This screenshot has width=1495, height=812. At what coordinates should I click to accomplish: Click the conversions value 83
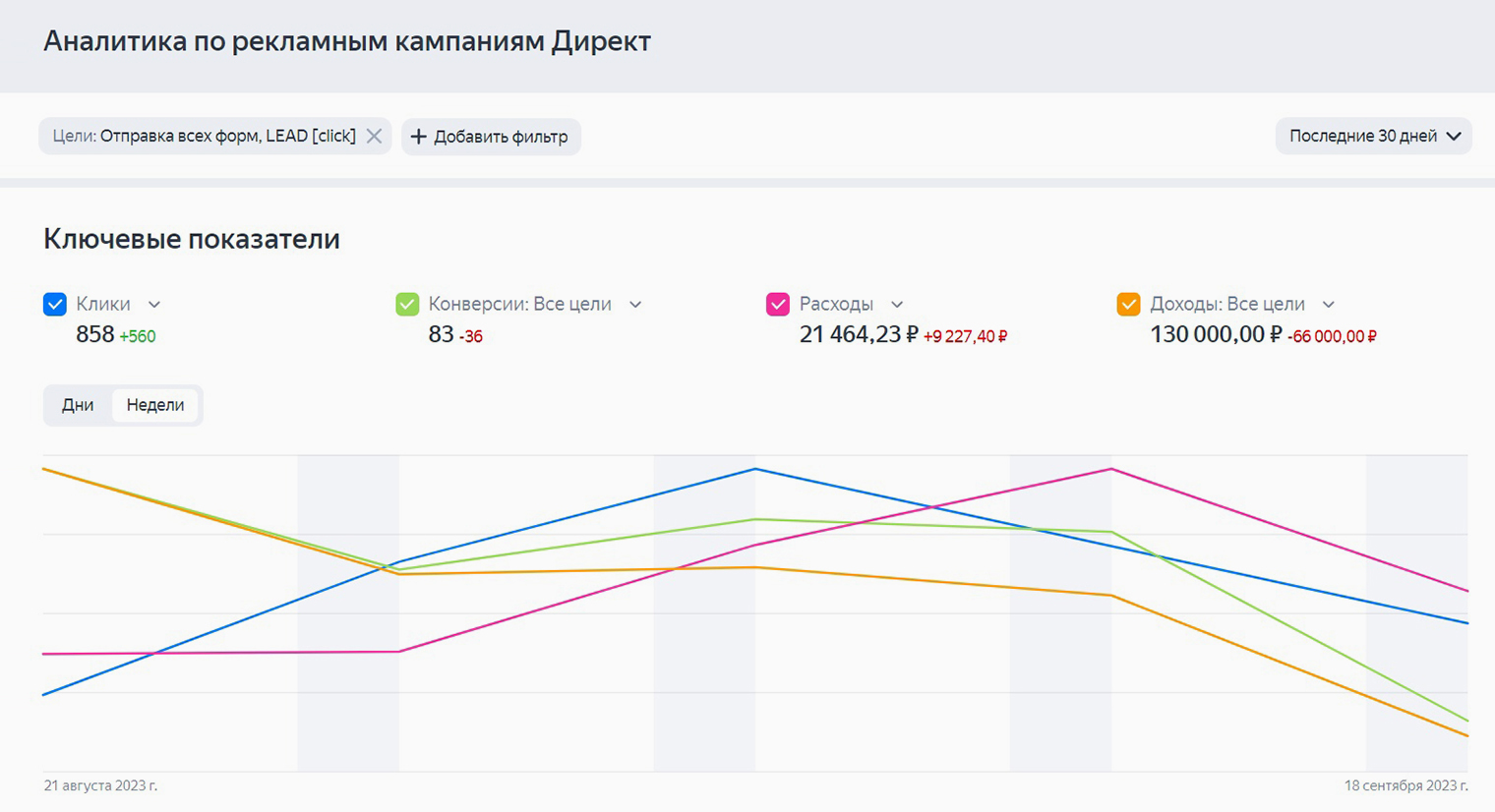pos(441,334)
